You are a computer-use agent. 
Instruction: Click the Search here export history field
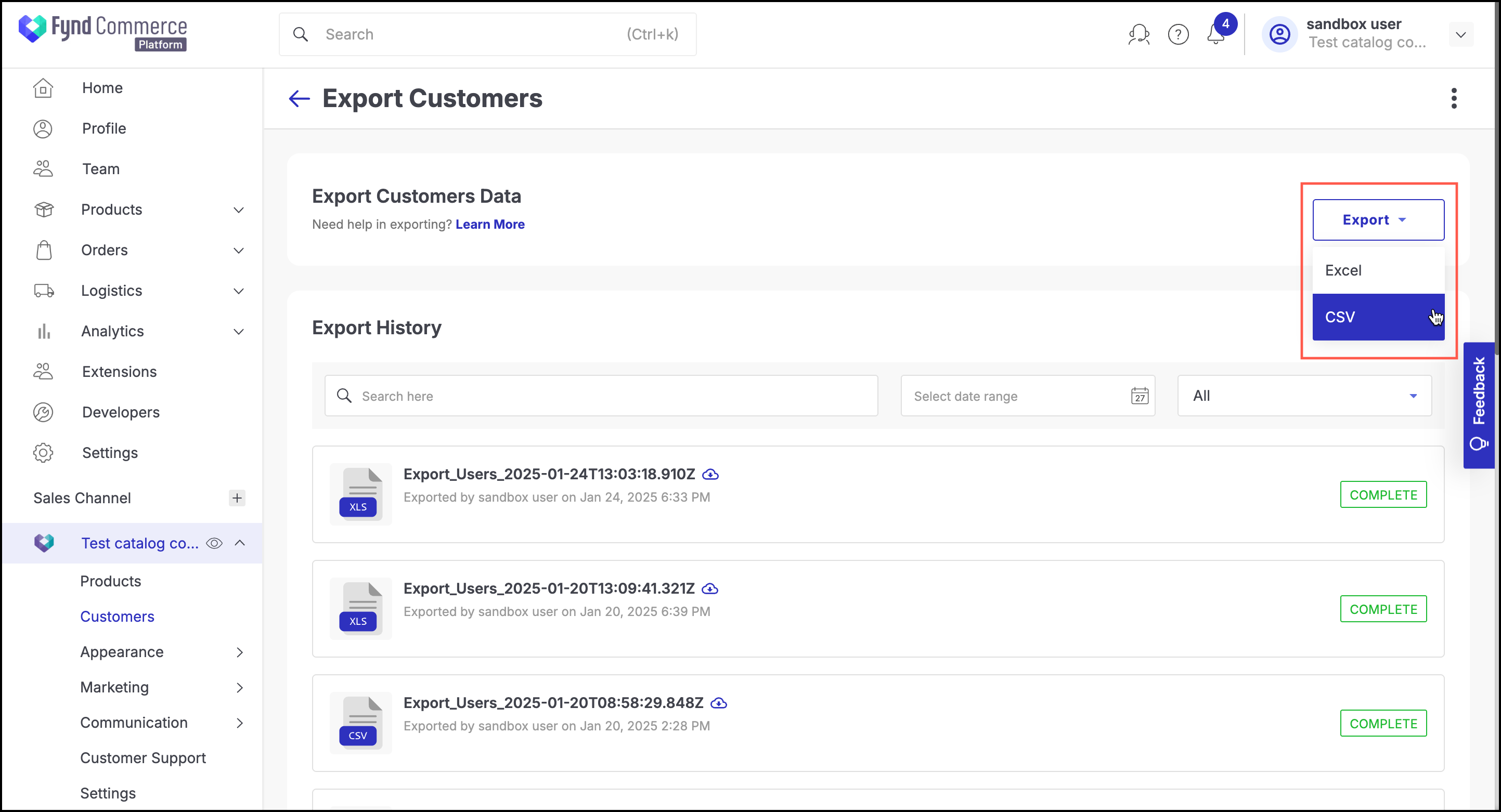(x=601, y=396)
